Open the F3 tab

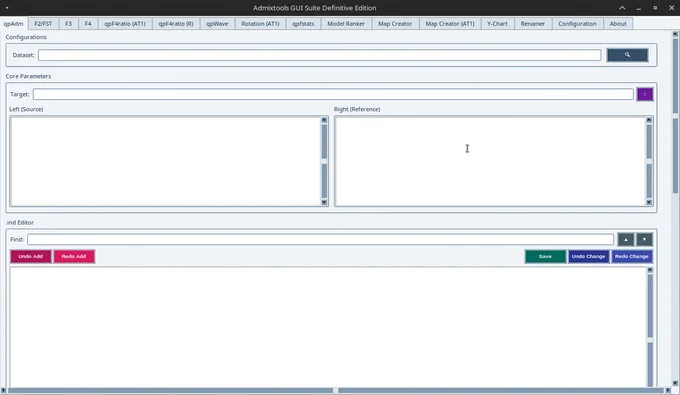pos(68,24)
